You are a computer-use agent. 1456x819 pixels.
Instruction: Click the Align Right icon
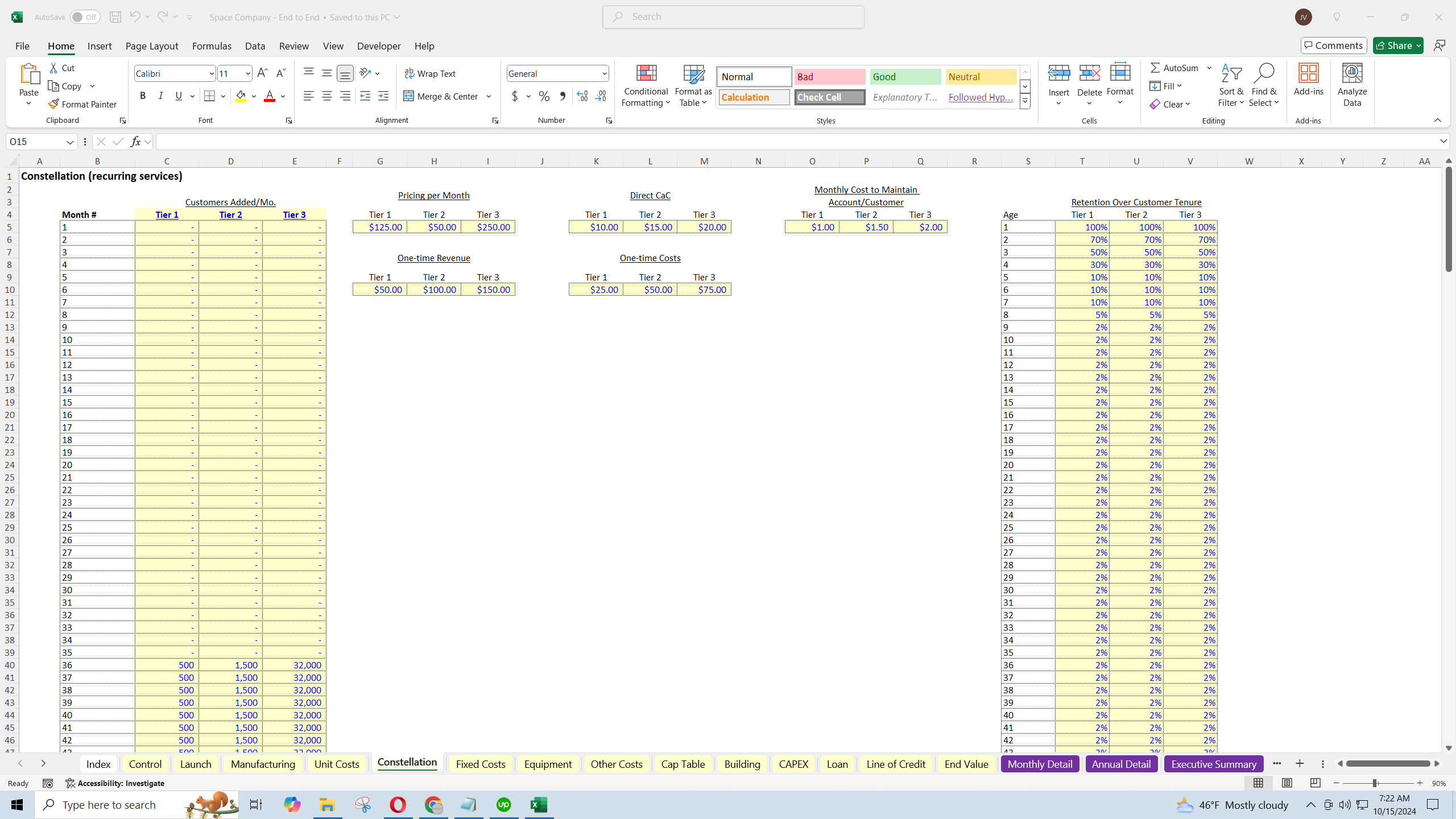pyautogui.click(x=345, y=96)
